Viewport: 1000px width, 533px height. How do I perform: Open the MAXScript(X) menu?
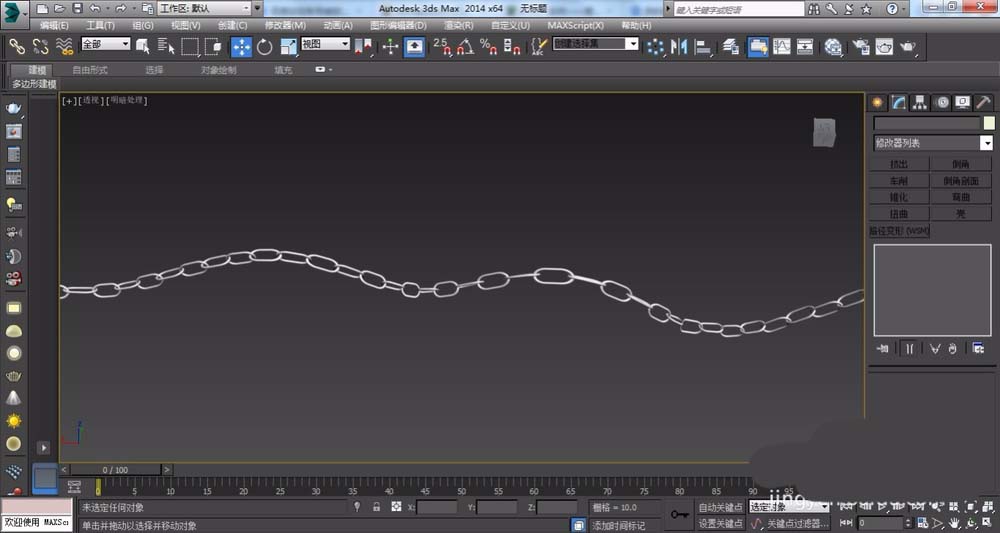575,26
